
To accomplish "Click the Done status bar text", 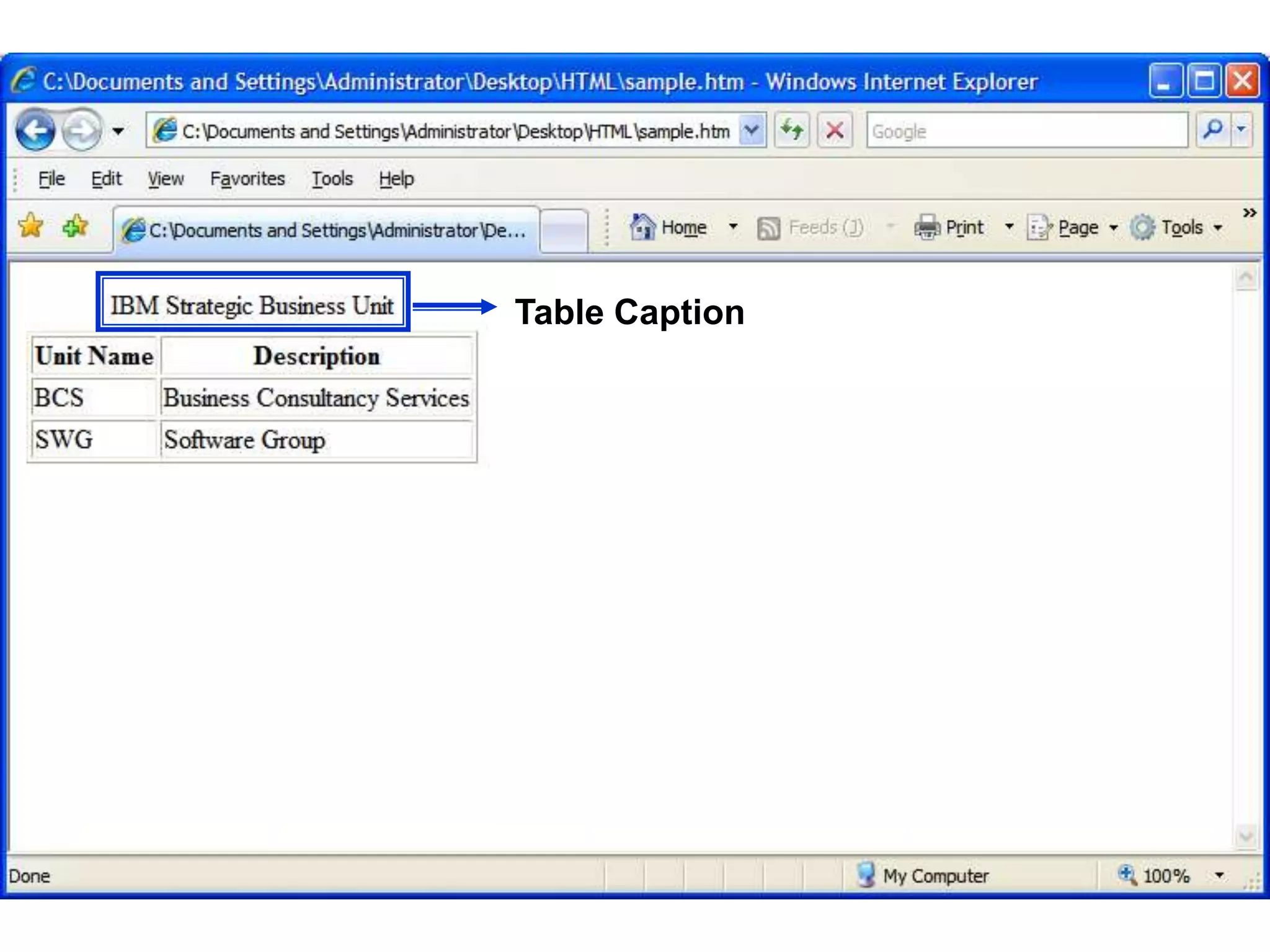I will coord(29,876).
